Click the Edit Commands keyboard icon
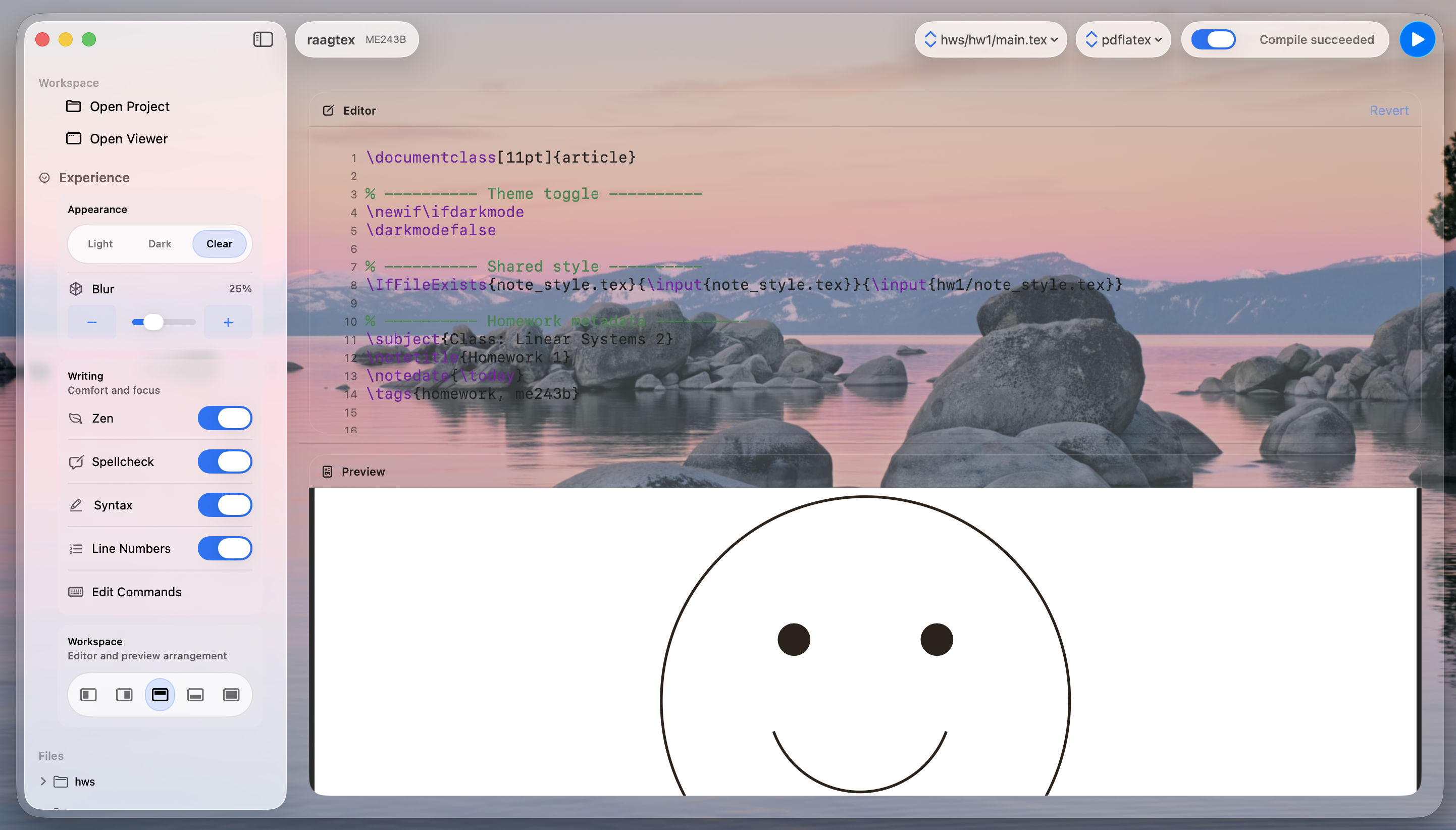1456x830 pixels. 76,592
